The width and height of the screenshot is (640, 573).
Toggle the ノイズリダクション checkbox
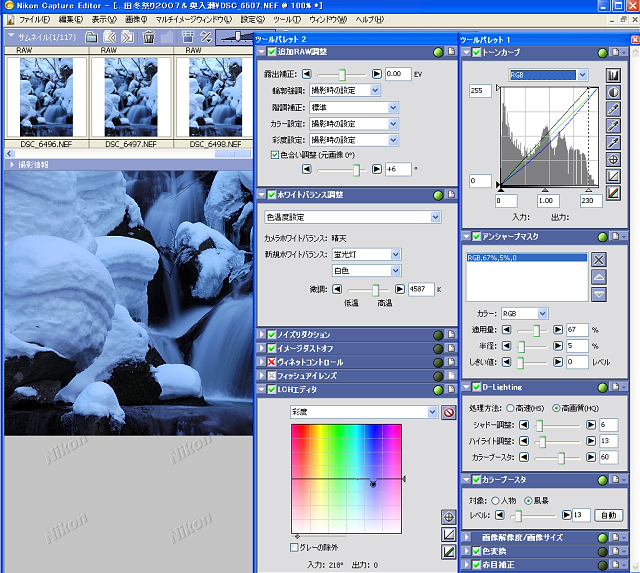click(x=271, y=335)
